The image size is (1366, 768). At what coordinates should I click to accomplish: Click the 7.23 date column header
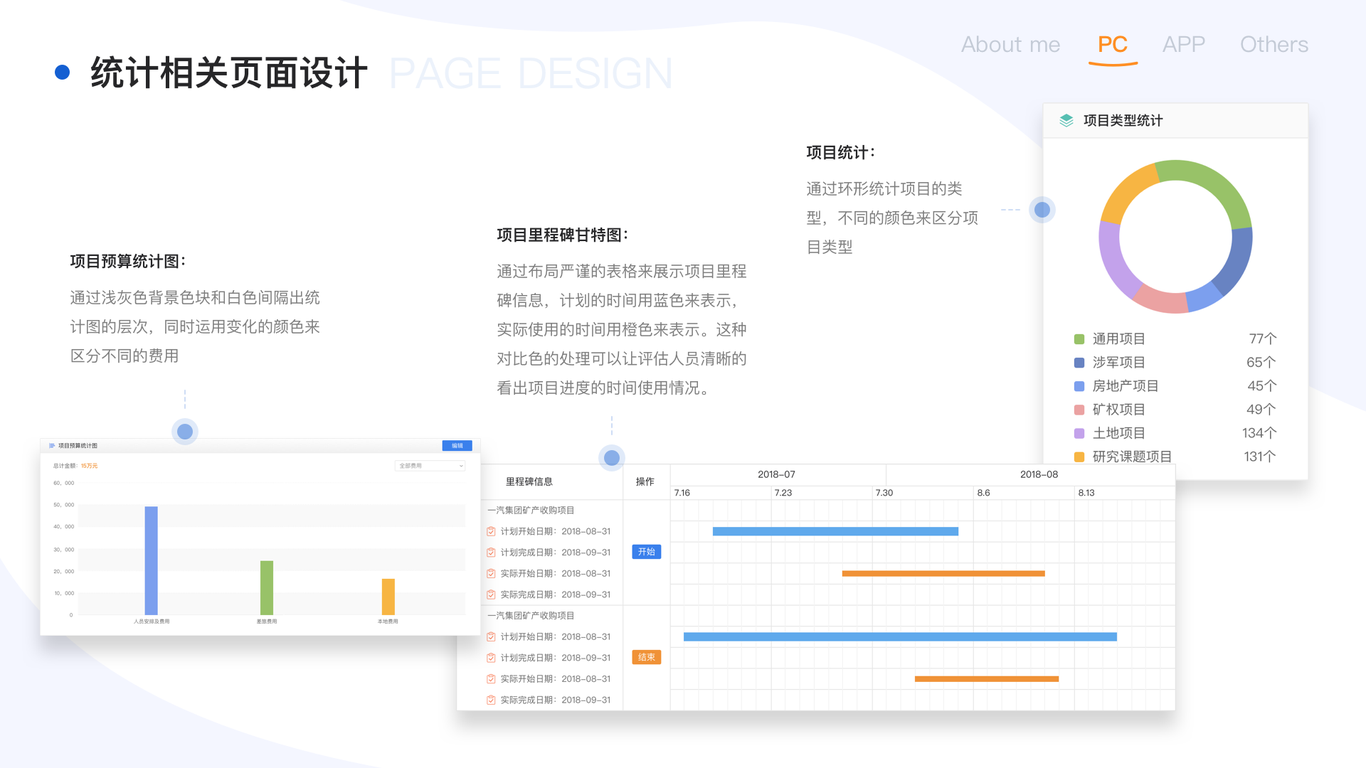[783, 493]
